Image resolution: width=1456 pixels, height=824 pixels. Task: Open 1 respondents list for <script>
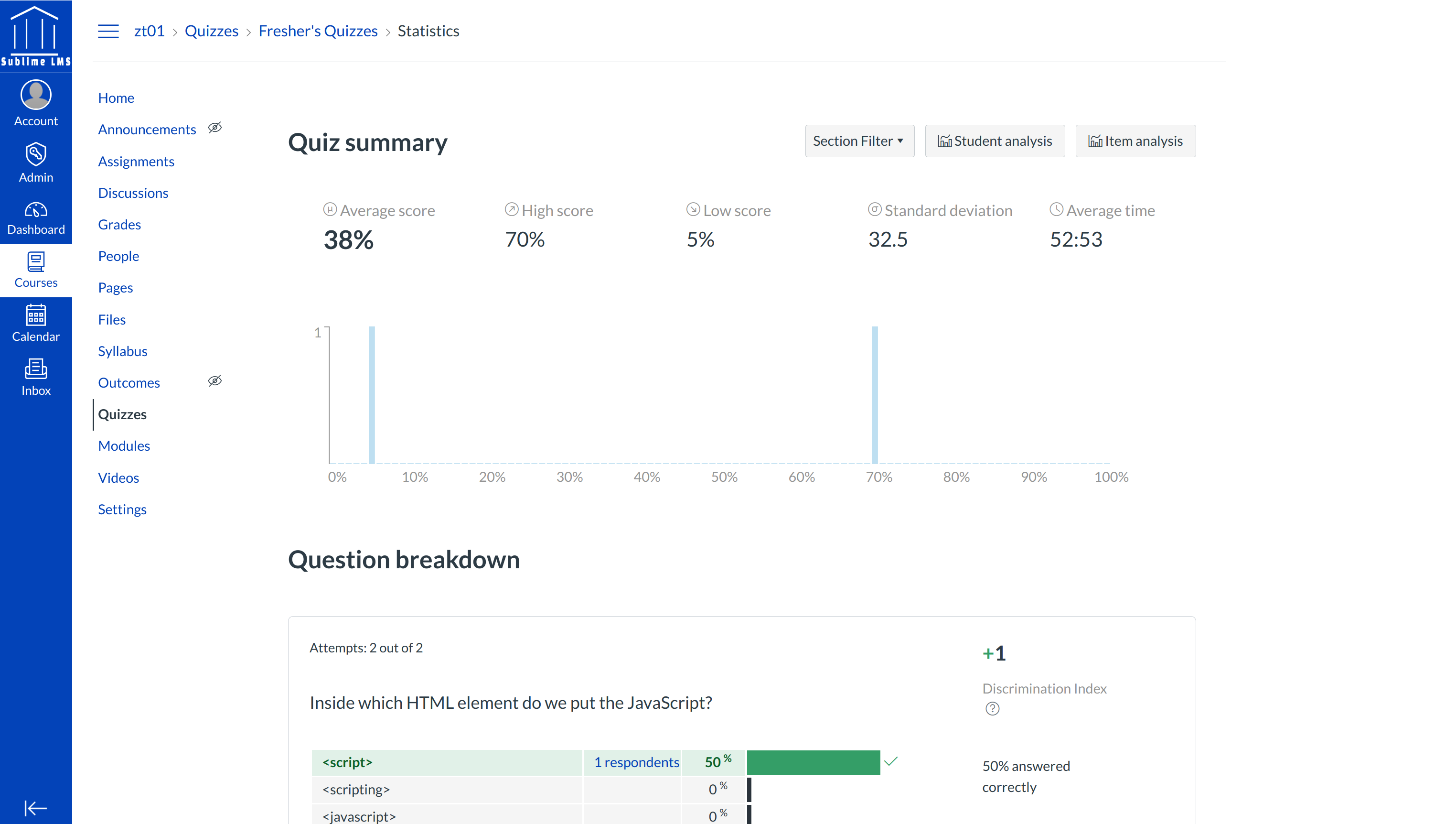click(x=636, y=762)
